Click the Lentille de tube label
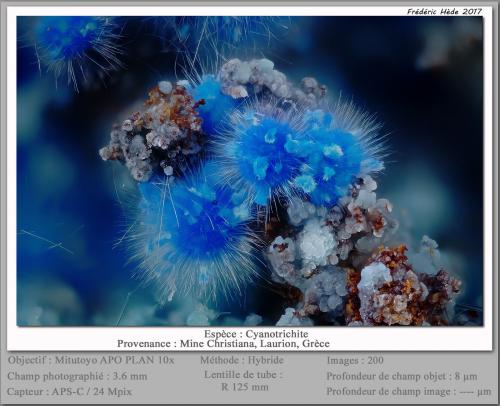500x406 pixels. point(243,375)
